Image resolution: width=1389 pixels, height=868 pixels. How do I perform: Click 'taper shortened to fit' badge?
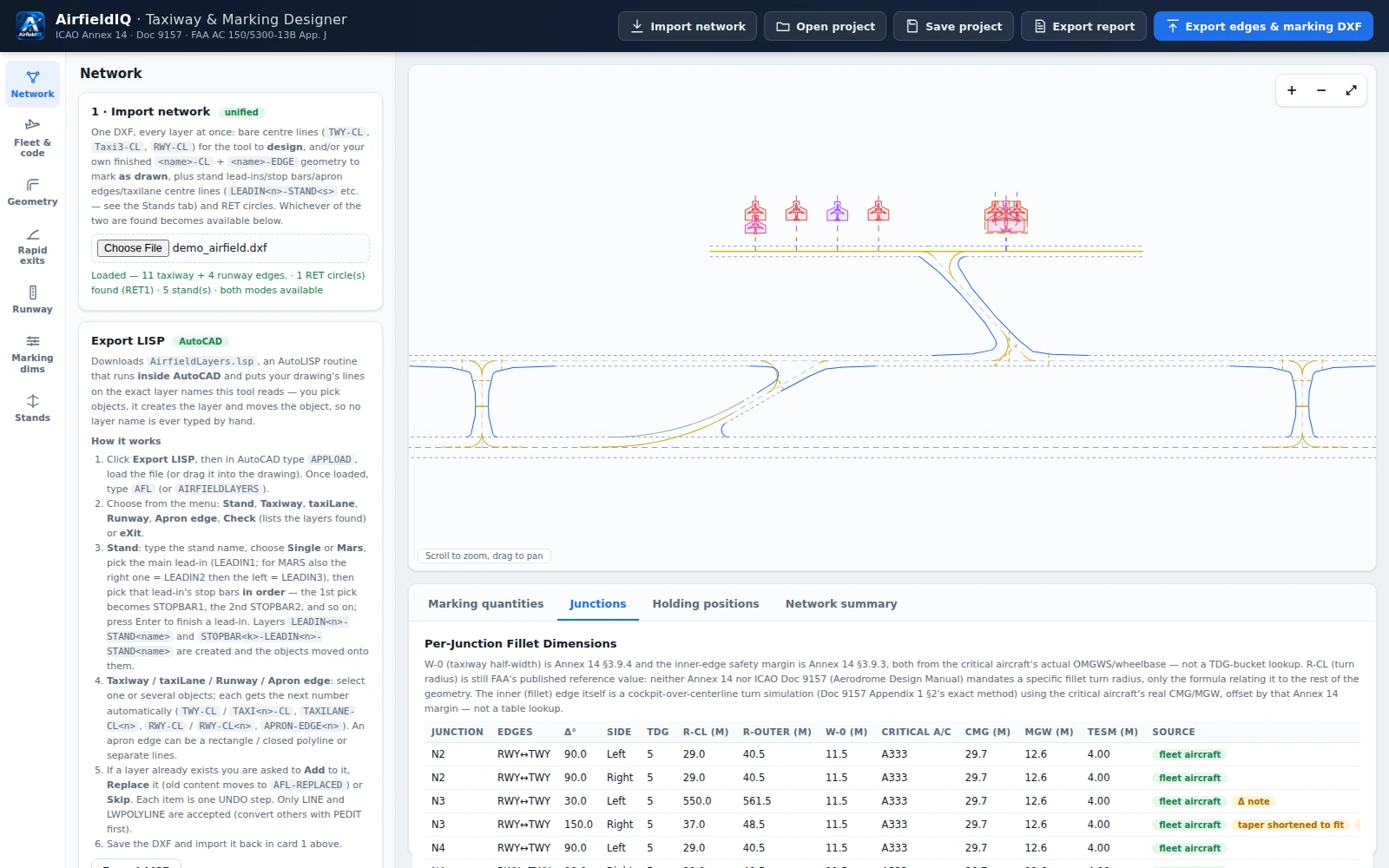(1290, 825)
